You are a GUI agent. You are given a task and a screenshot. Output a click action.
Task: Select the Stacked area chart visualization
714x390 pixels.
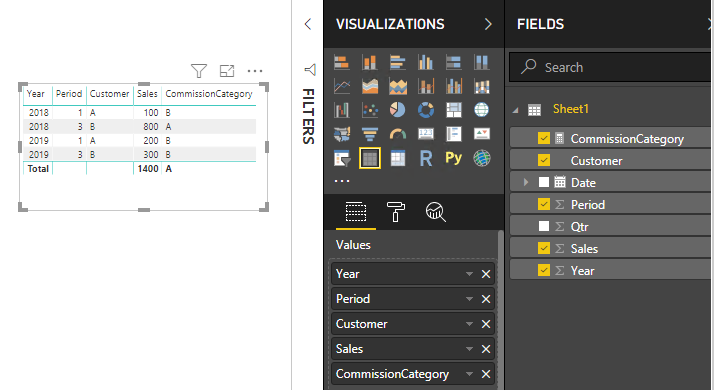click(398, 86)
